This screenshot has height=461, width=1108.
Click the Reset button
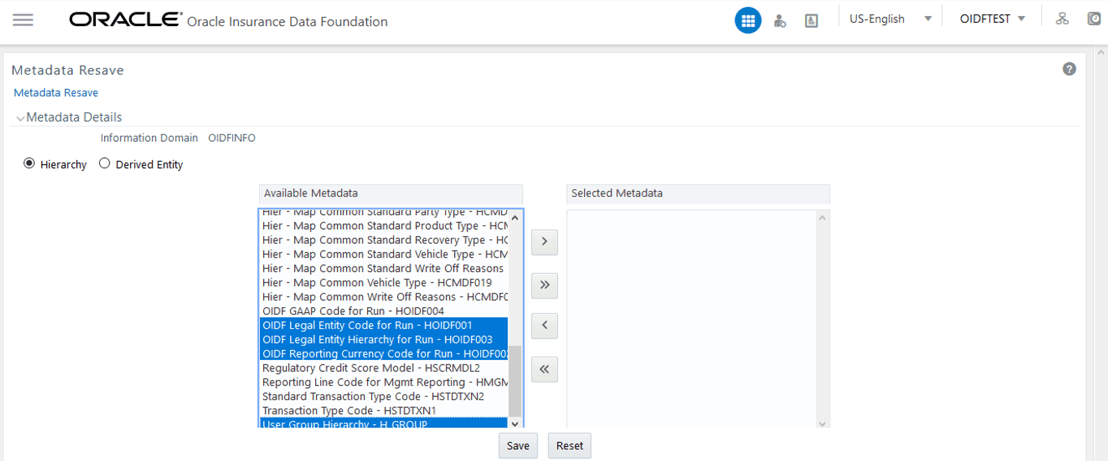click(x=570, y=446)
